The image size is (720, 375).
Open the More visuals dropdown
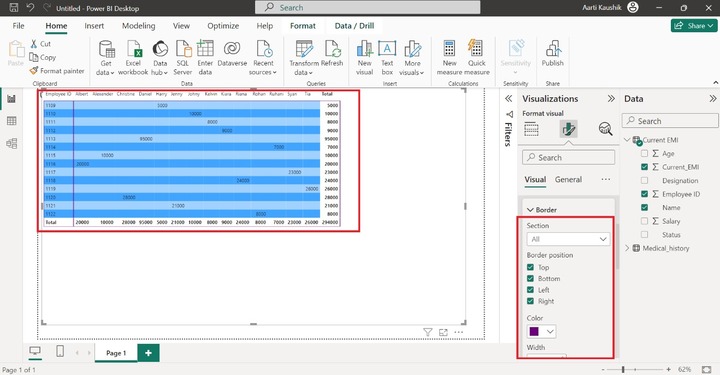pyautogui.click(x=412, y=57)
